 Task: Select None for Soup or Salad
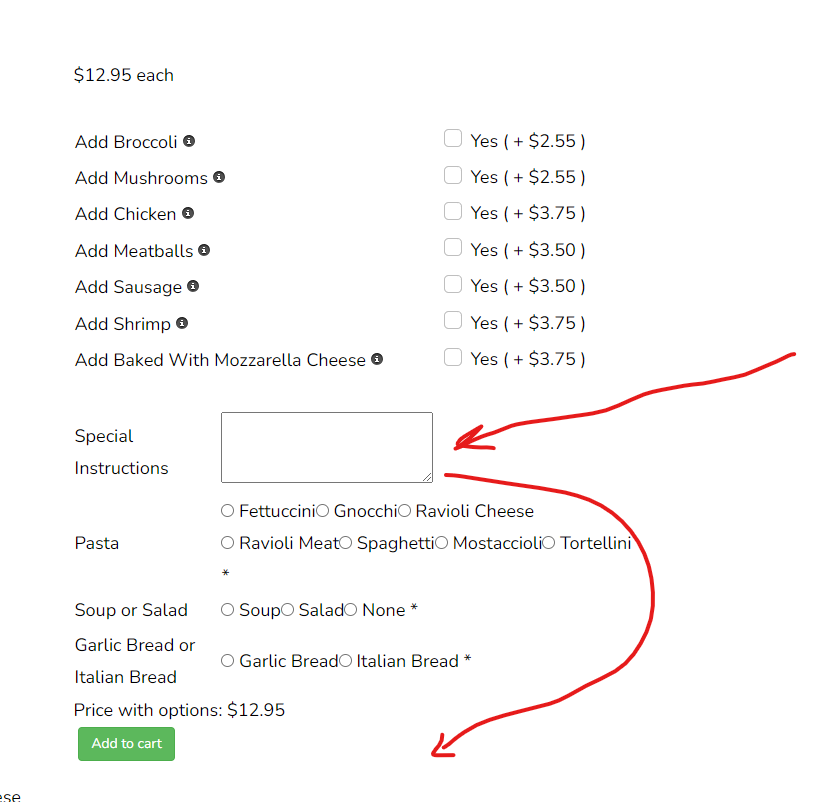pyautogui.click(x=350, y=610)
